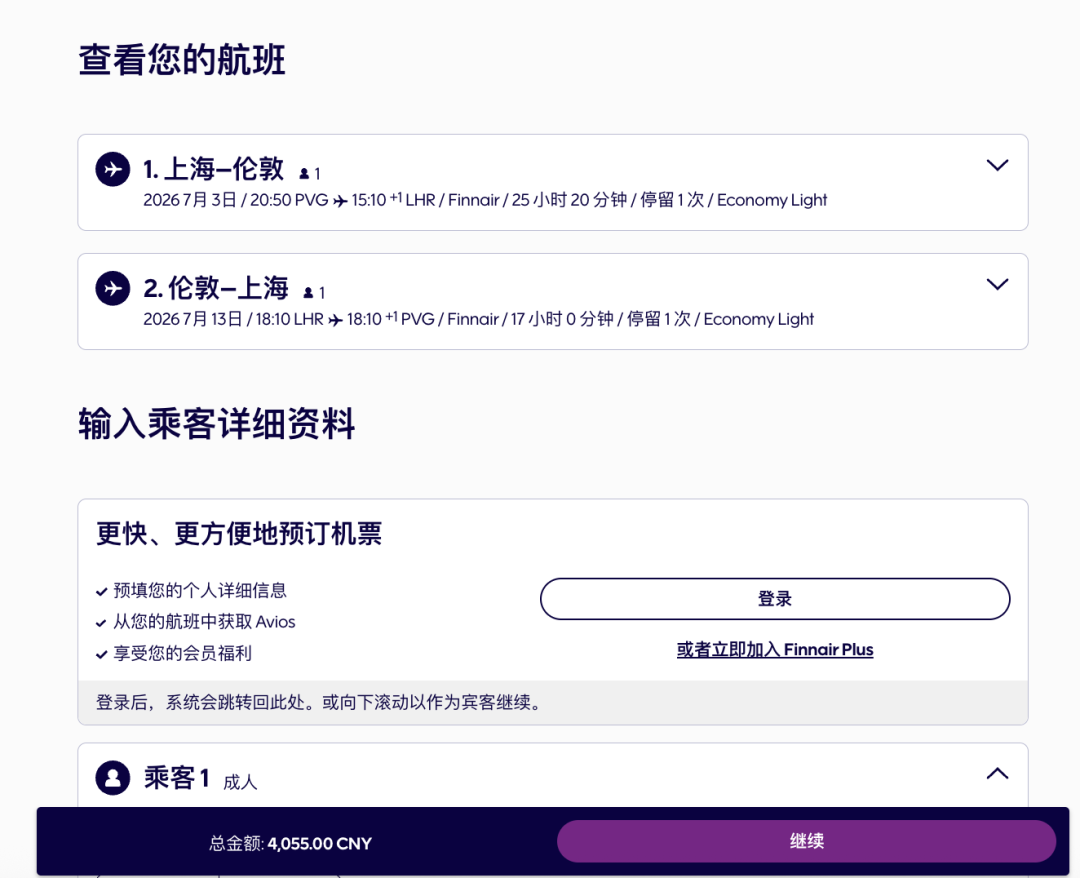Expand details for flight 2. 伦敦–上海
The width and height of the screenshot is (1080, 878).
coord(997,284)
